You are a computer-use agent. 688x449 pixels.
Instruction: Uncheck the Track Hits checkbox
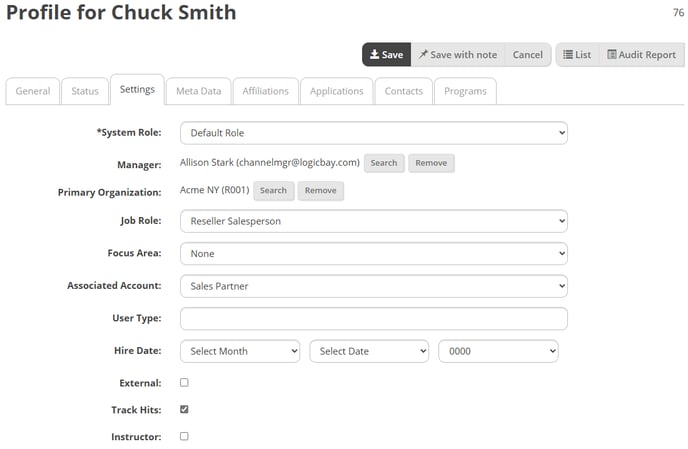pos(184,409)
